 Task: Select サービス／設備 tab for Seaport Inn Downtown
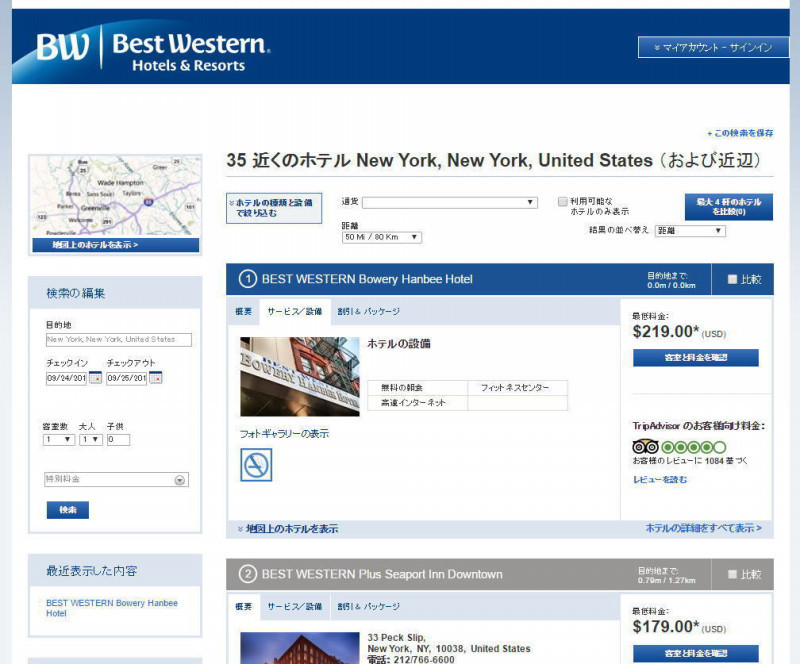coord(295,606)
